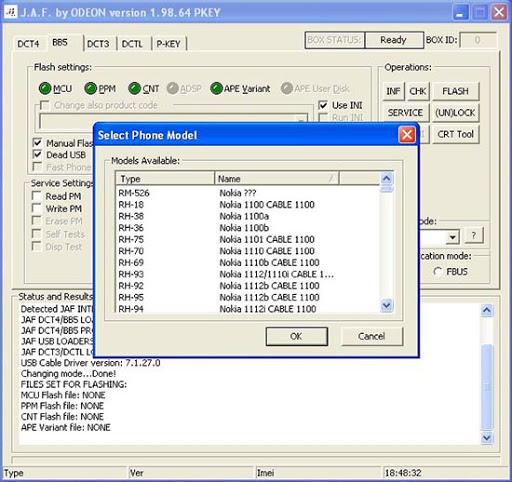Click the BOX ID value field

[x=478, y=40]
